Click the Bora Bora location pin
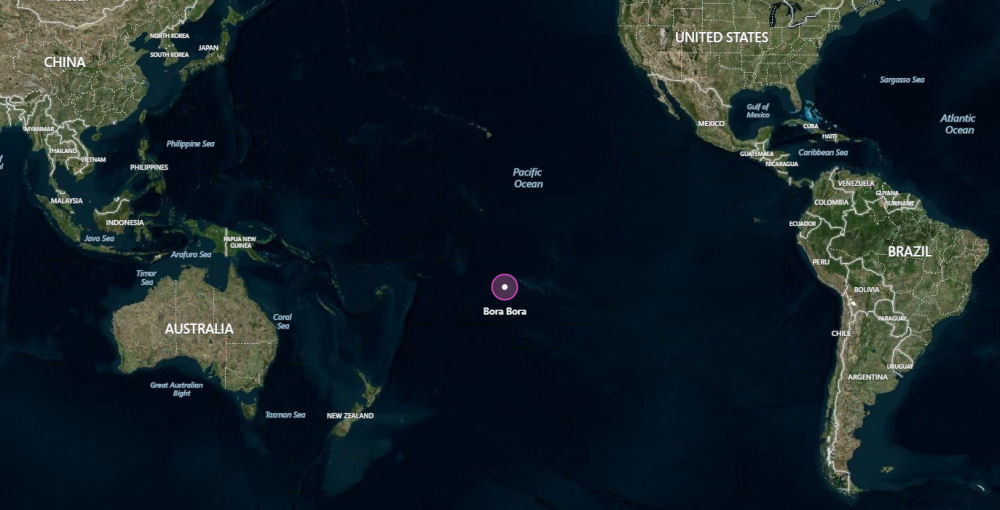 coord(504,287)
